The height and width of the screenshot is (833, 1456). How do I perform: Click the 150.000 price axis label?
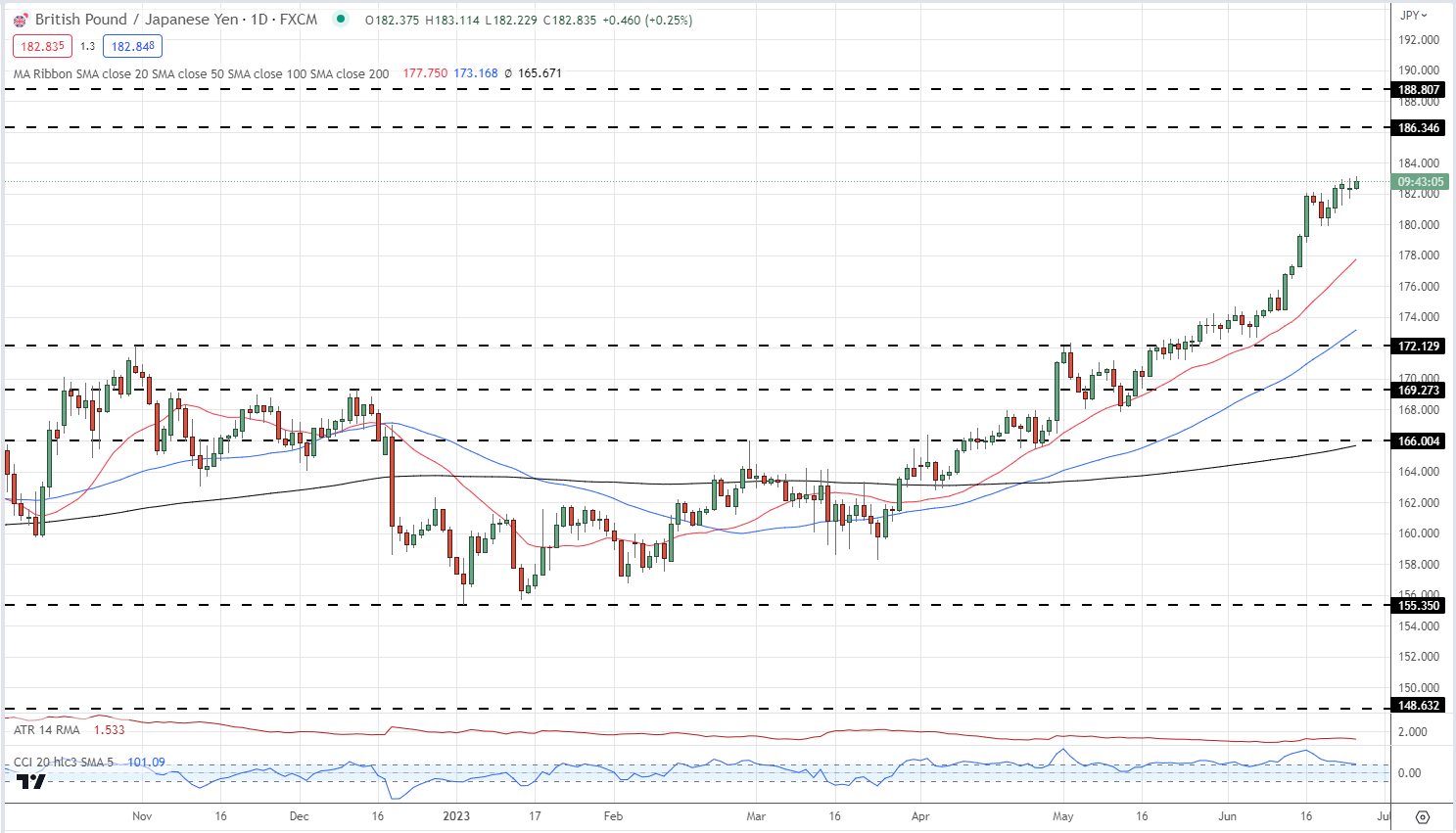click(x=1419, y=688)
